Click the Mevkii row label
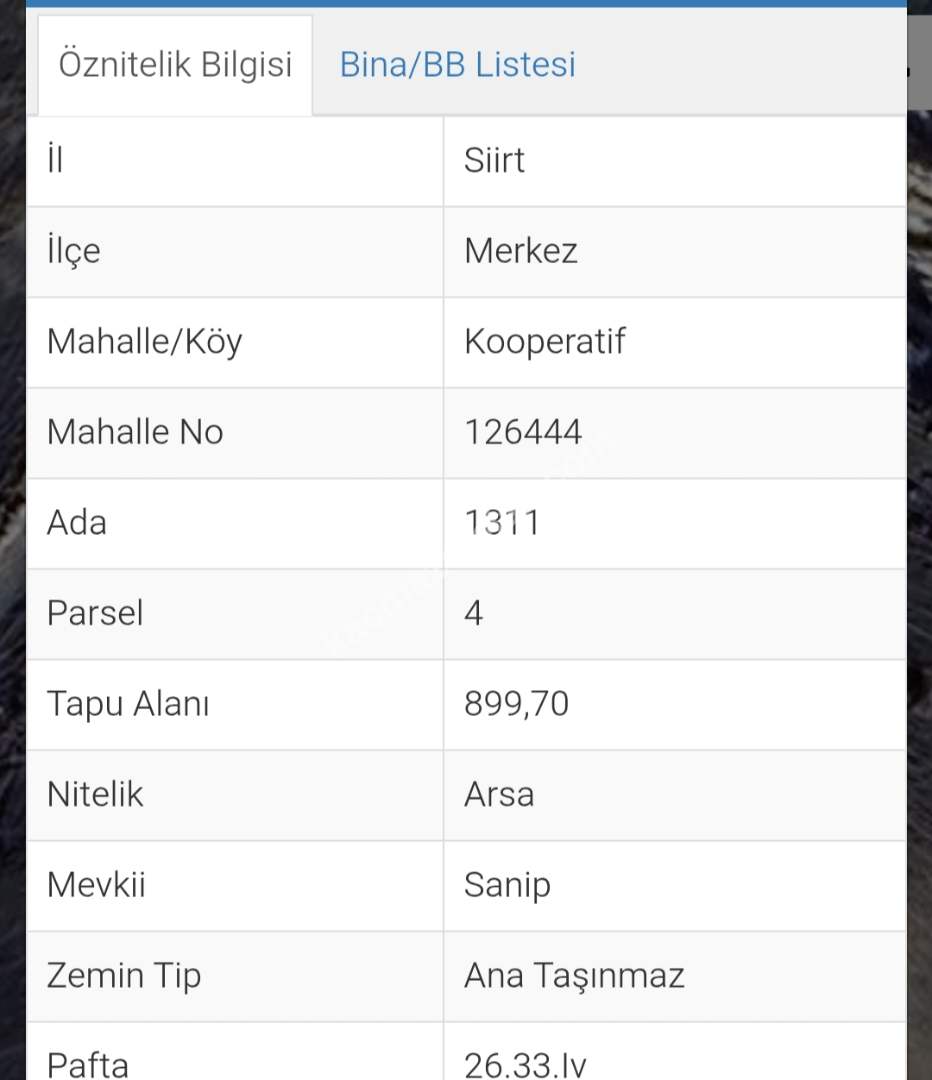This screenshot has height=1080, width=932. click(96, 885)
